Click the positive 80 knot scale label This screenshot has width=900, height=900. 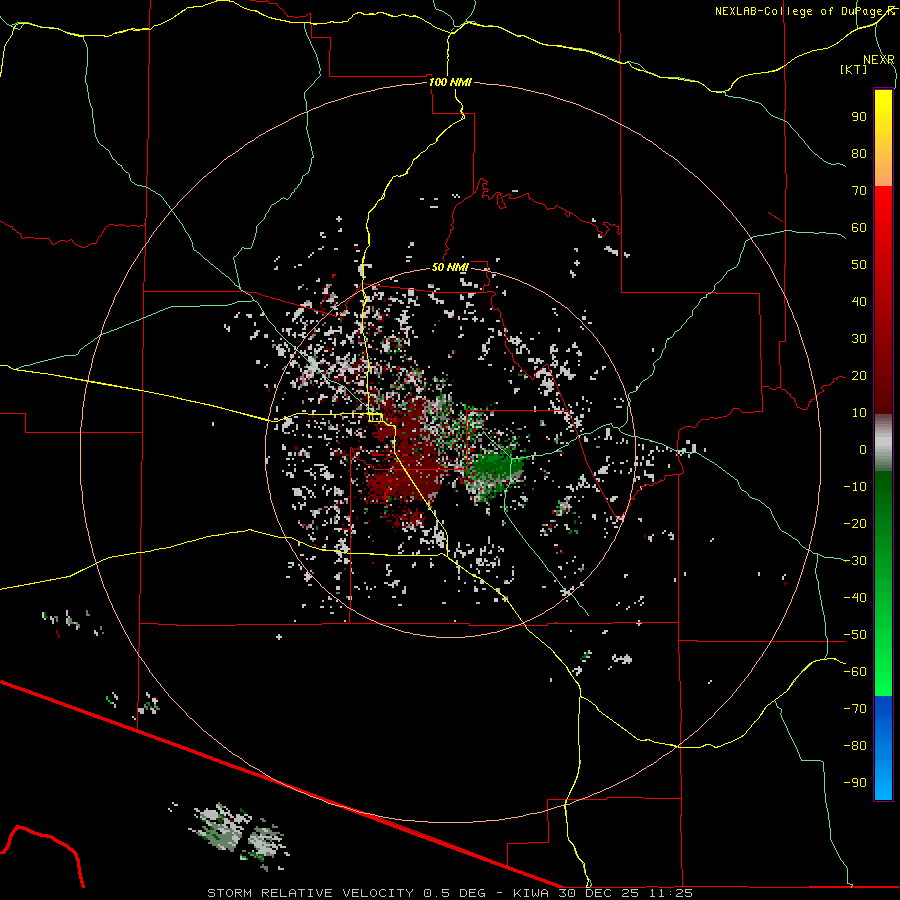coord(859,154)
